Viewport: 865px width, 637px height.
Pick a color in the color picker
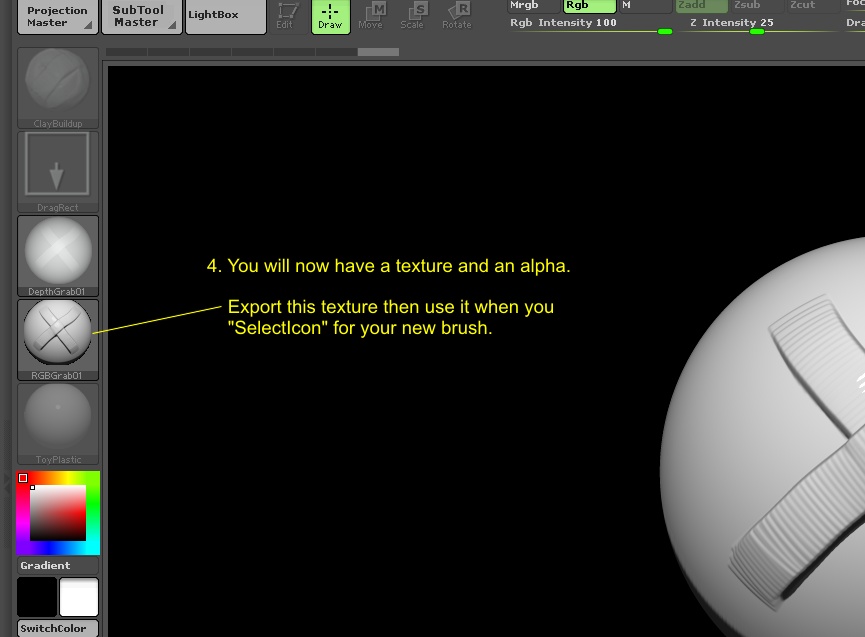[58, 513]
